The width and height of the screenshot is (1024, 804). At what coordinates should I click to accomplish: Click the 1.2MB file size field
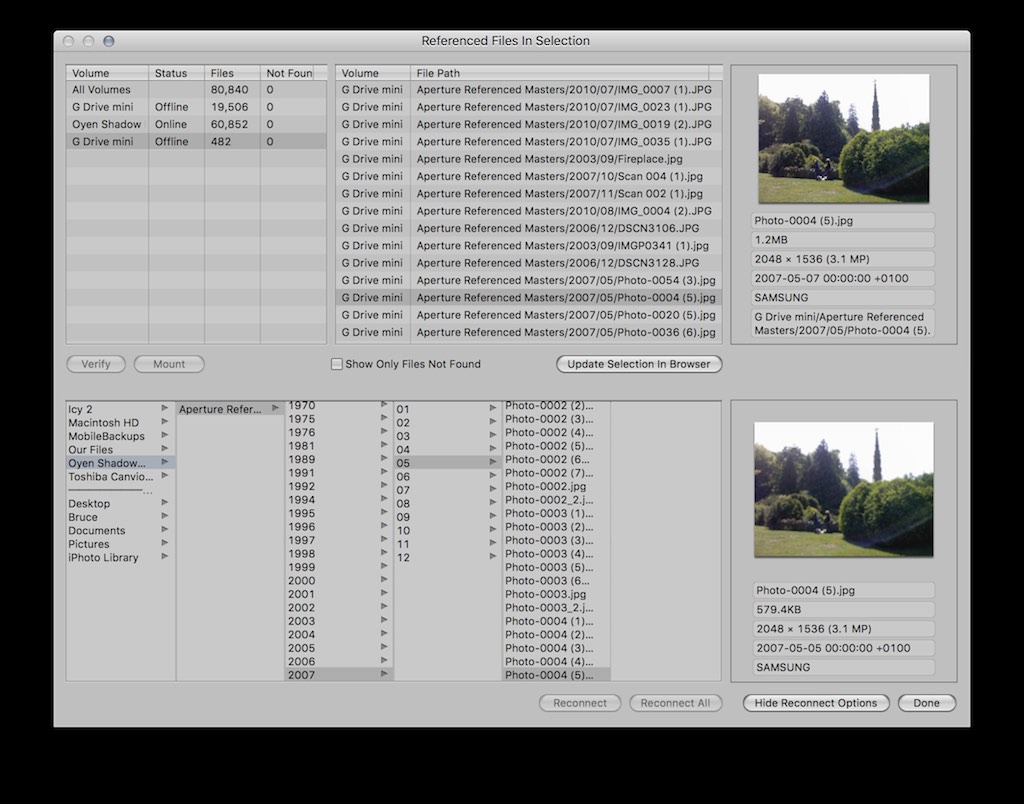tap(843, 240)
